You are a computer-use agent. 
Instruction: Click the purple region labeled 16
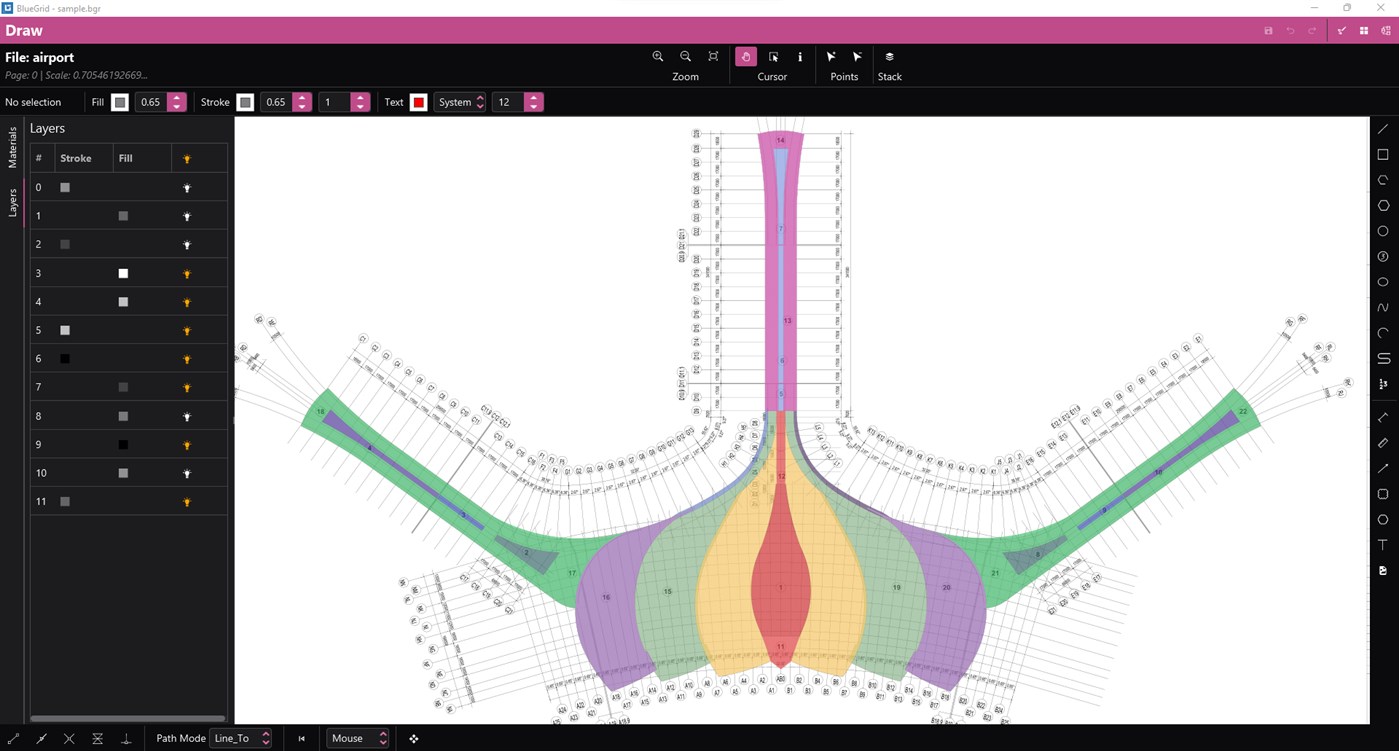(606, 600)
